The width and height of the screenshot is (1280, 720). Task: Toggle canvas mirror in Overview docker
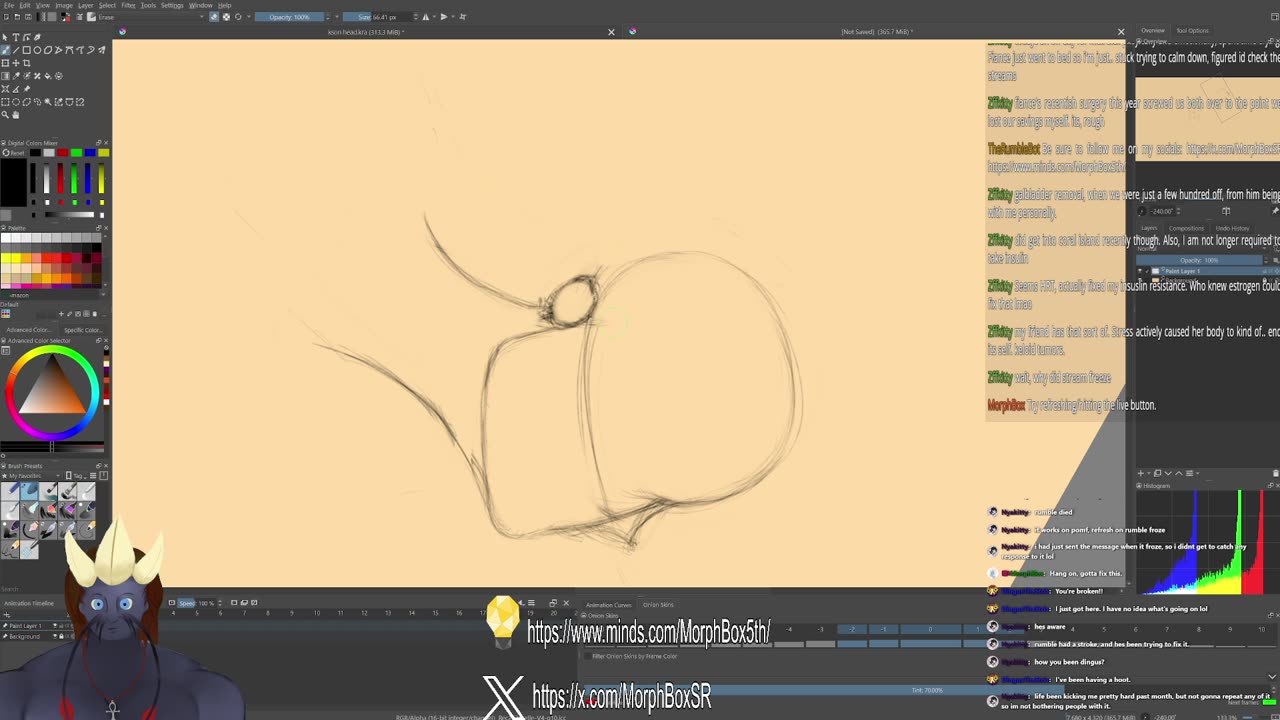[1226, 211]
